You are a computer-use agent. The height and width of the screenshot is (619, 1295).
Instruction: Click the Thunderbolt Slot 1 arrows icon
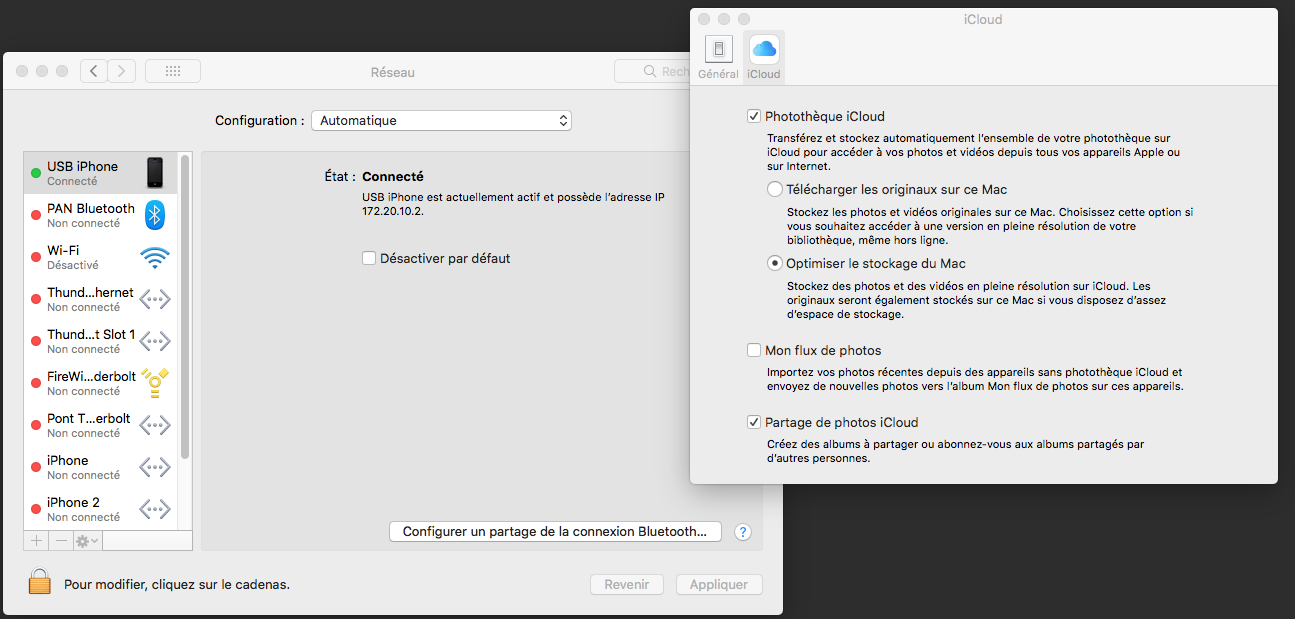pos(155,341)
